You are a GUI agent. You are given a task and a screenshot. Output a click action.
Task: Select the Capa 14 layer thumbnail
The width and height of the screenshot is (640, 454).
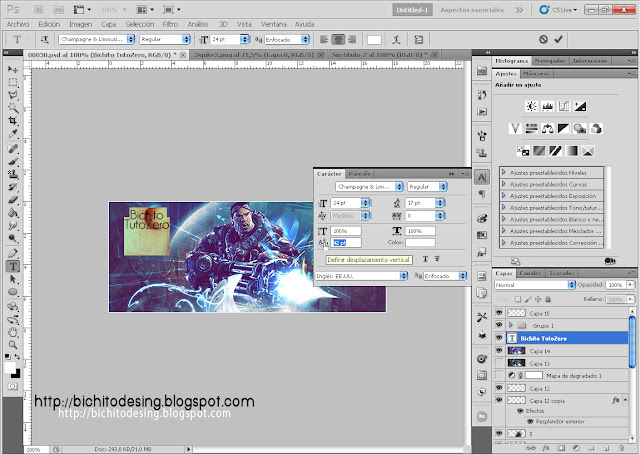pos(516,350)
